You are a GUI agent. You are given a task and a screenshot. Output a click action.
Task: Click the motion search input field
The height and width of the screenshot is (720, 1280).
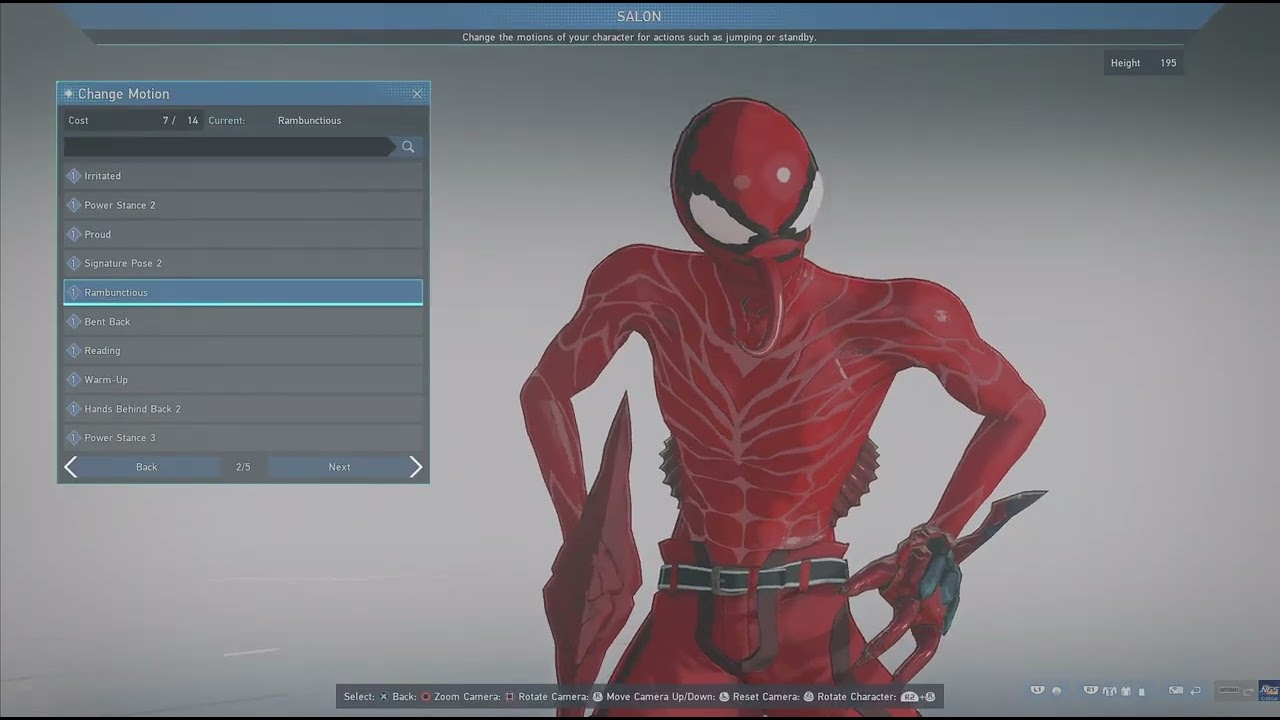point(229,147)
